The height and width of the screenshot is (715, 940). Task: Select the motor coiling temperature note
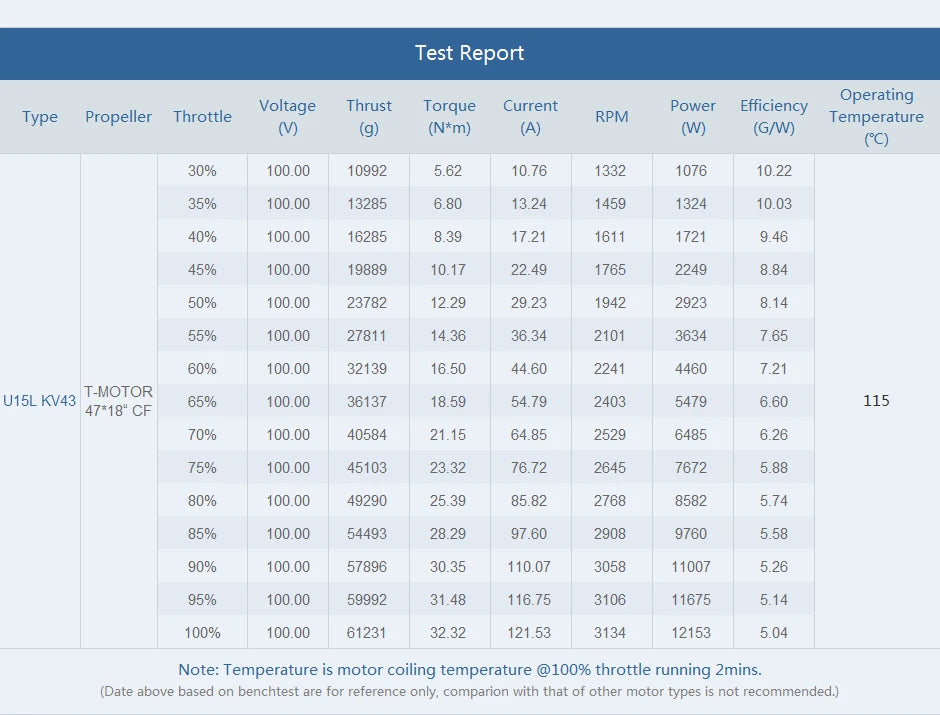470,669
